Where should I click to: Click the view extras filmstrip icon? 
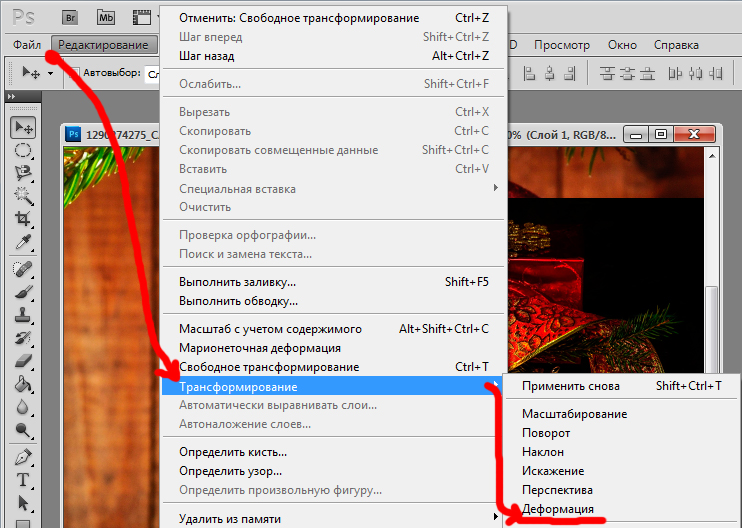coord(141,18)
